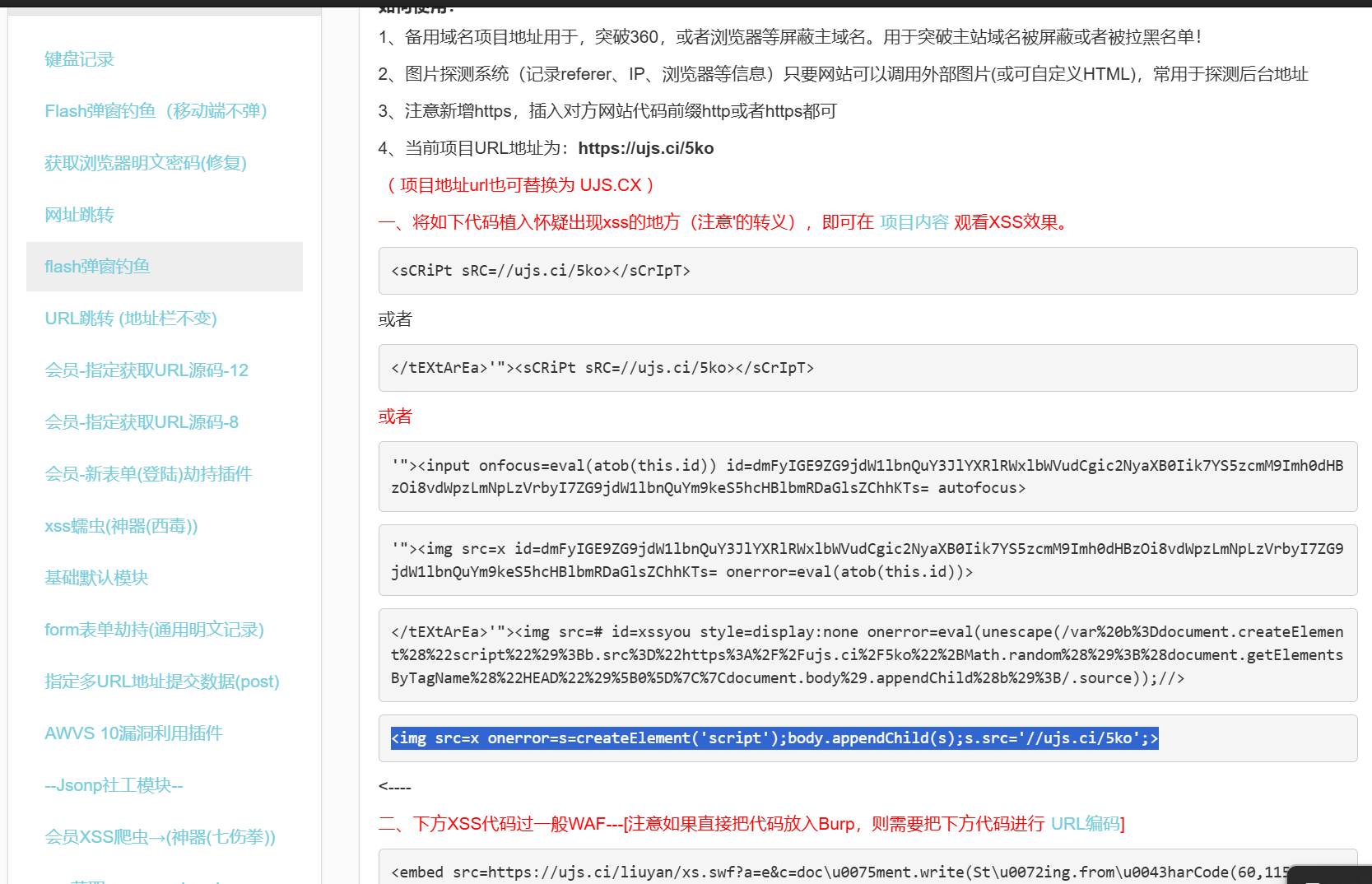
Task: Select the highlighted flash弹窗钓鱼 item
Action: [165, 267]
